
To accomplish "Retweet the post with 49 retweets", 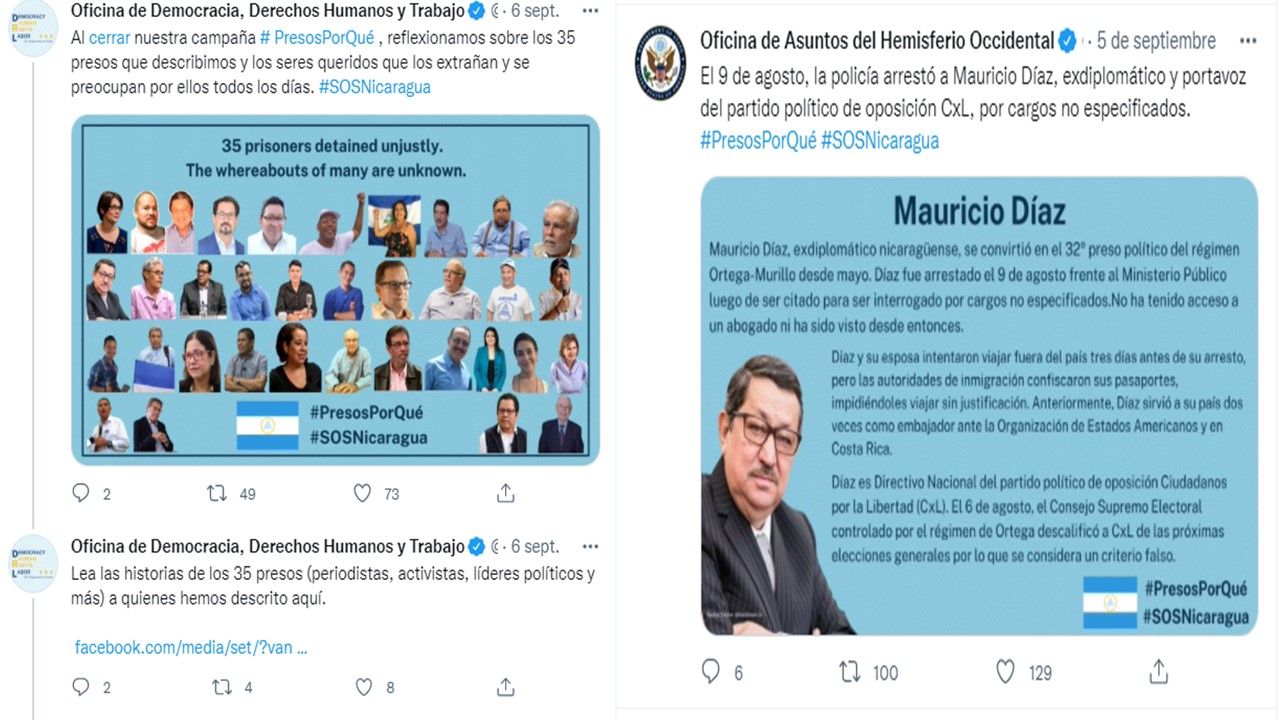I will click(217, 493).
